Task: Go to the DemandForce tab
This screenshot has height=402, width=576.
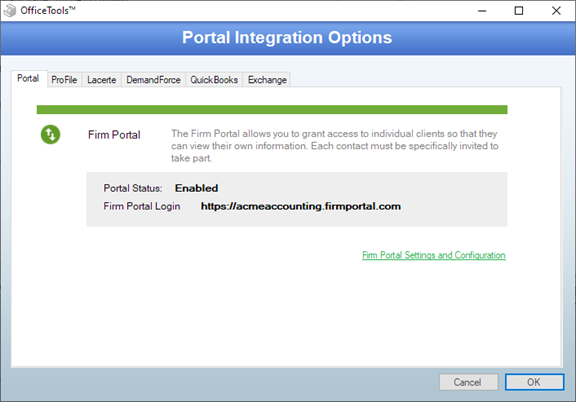Action: pos(153,80)
